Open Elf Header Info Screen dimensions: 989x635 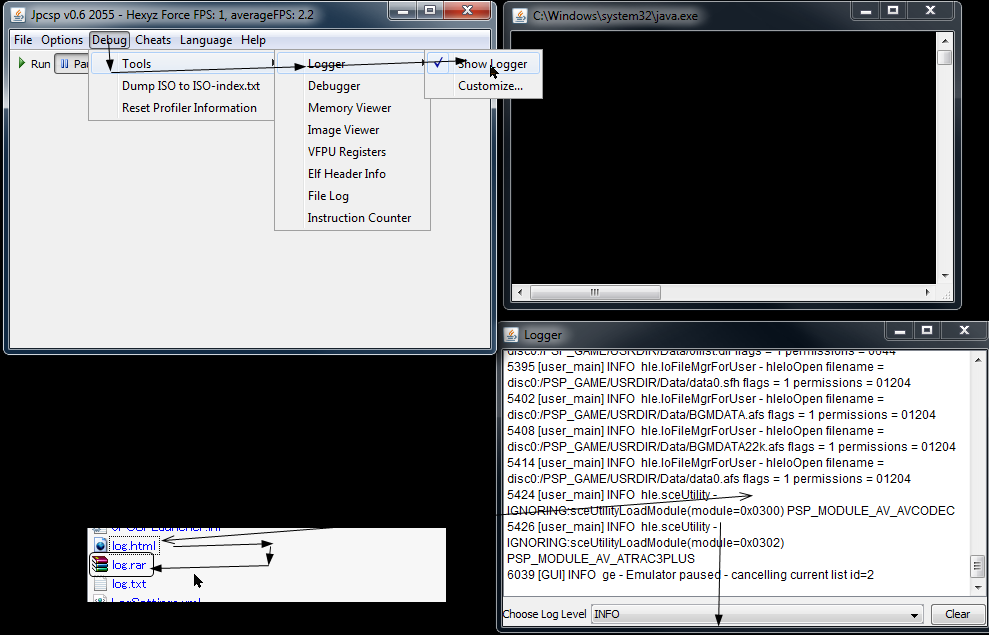tap(353, 174)
